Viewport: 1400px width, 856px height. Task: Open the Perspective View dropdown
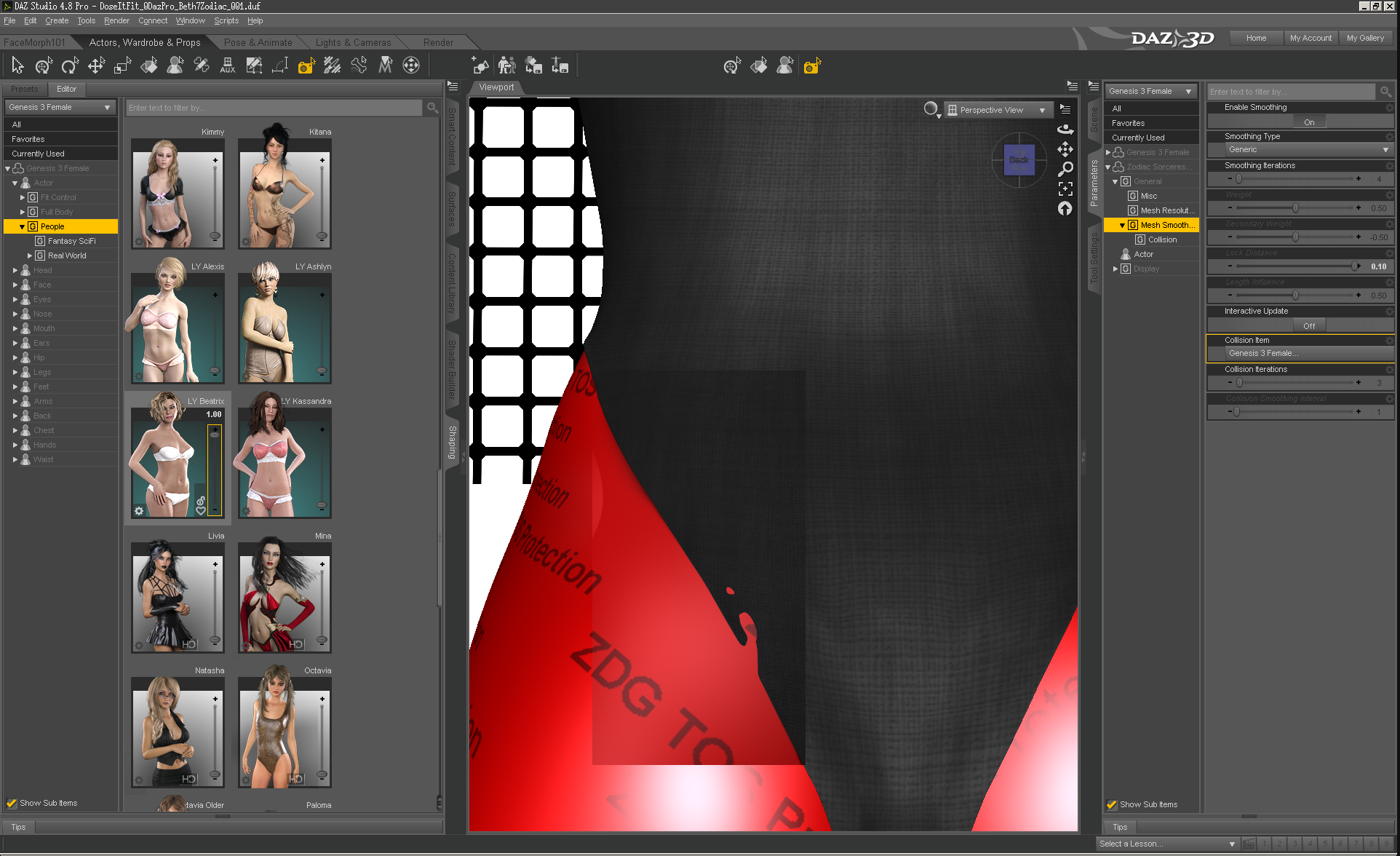pos(997,110)
